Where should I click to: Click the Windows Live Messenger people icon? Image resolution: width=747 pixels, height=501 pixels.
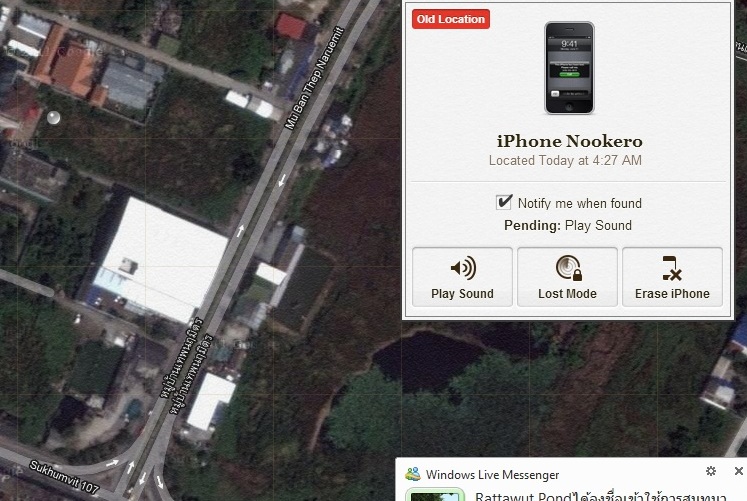click(413, 474)
